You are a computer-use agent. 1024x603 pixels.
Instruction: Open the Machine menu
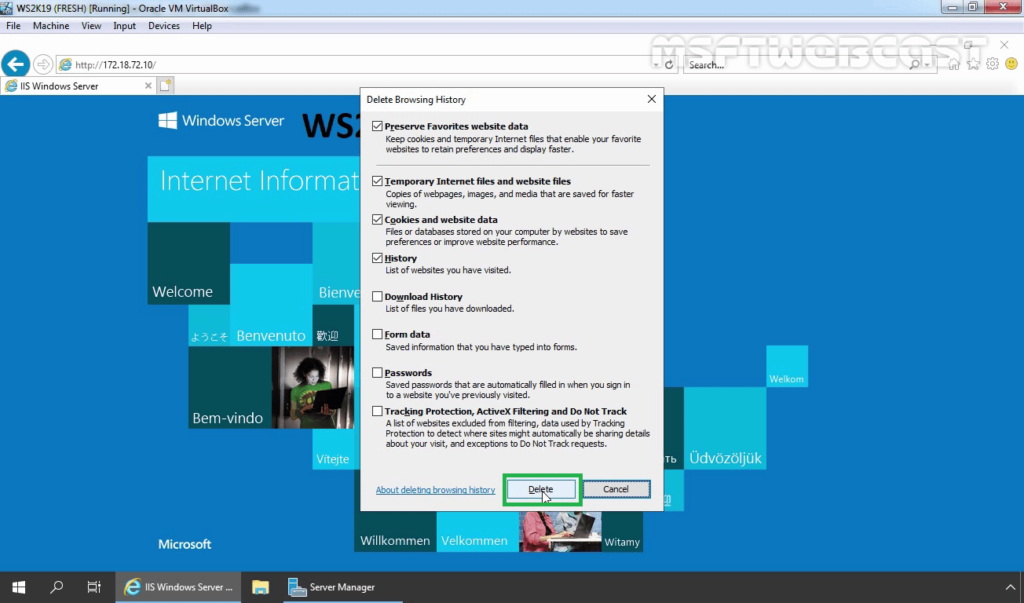[x=51, y=25]
